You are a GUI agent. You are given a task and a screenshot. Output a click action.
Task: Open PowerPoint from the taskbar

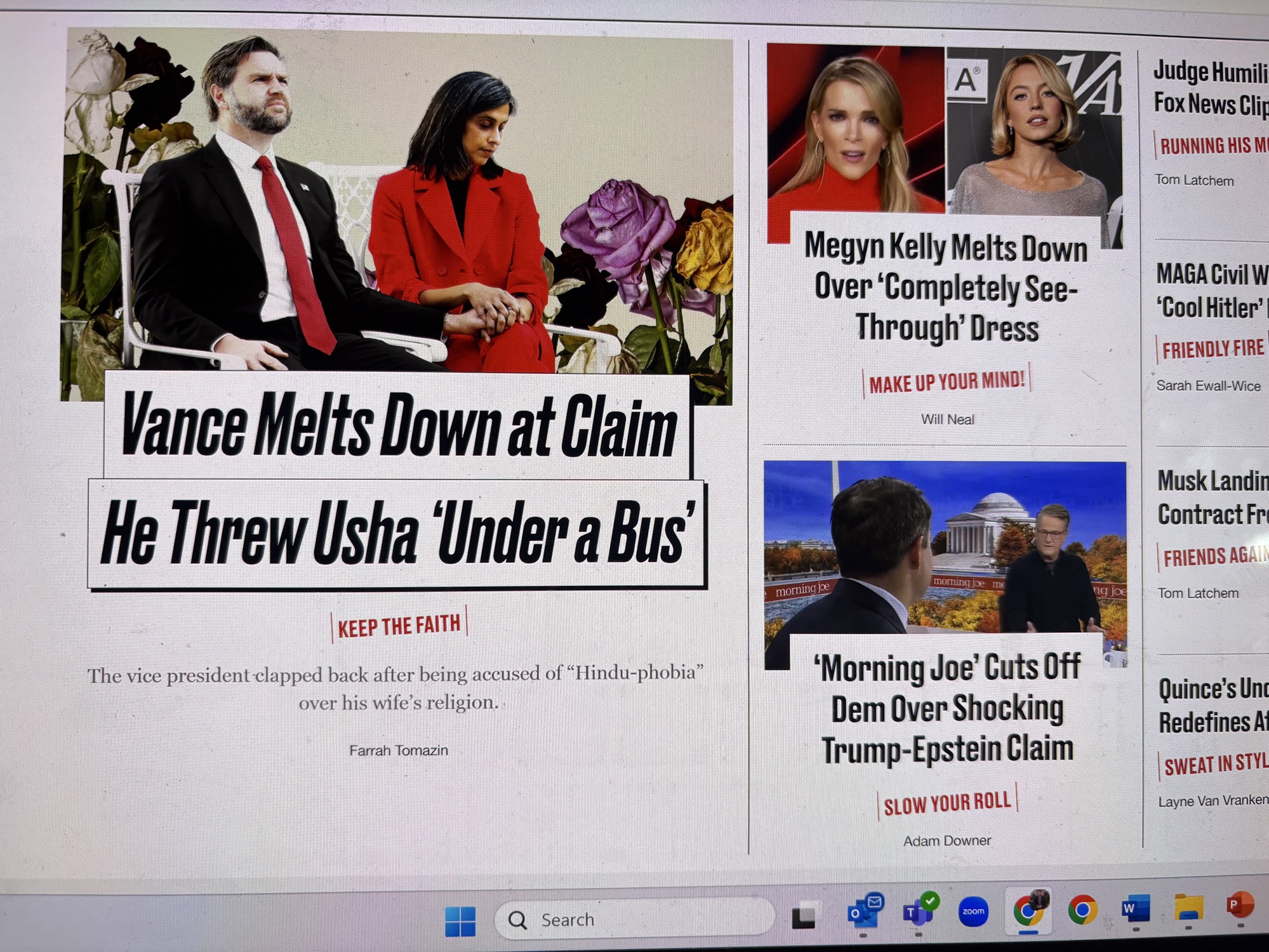coord(1240,905)
